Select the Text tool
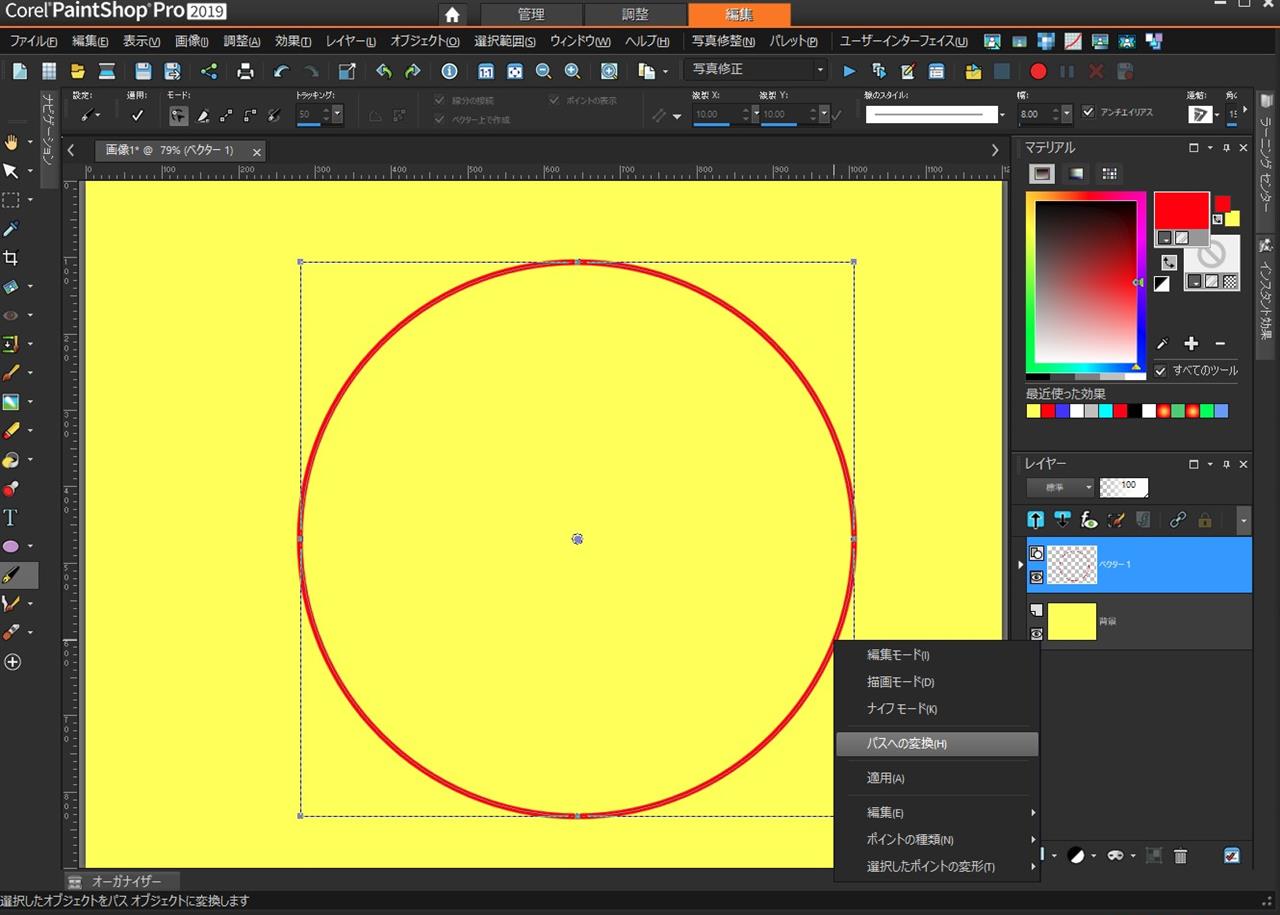The width and height of the screenshot is (1280, 915). coord(11,517)
